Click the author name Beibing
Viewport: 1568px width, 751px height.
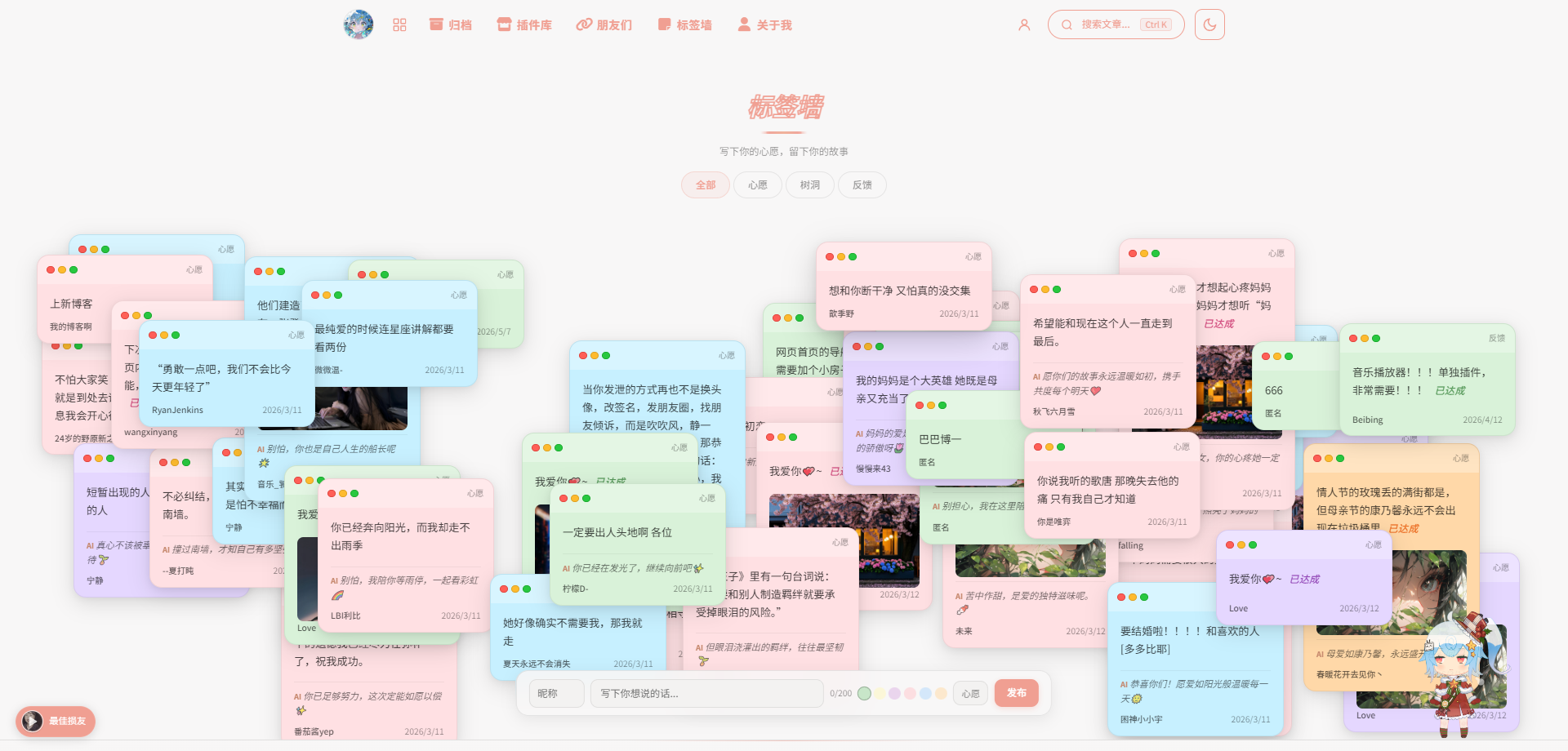click(1367, 420)
